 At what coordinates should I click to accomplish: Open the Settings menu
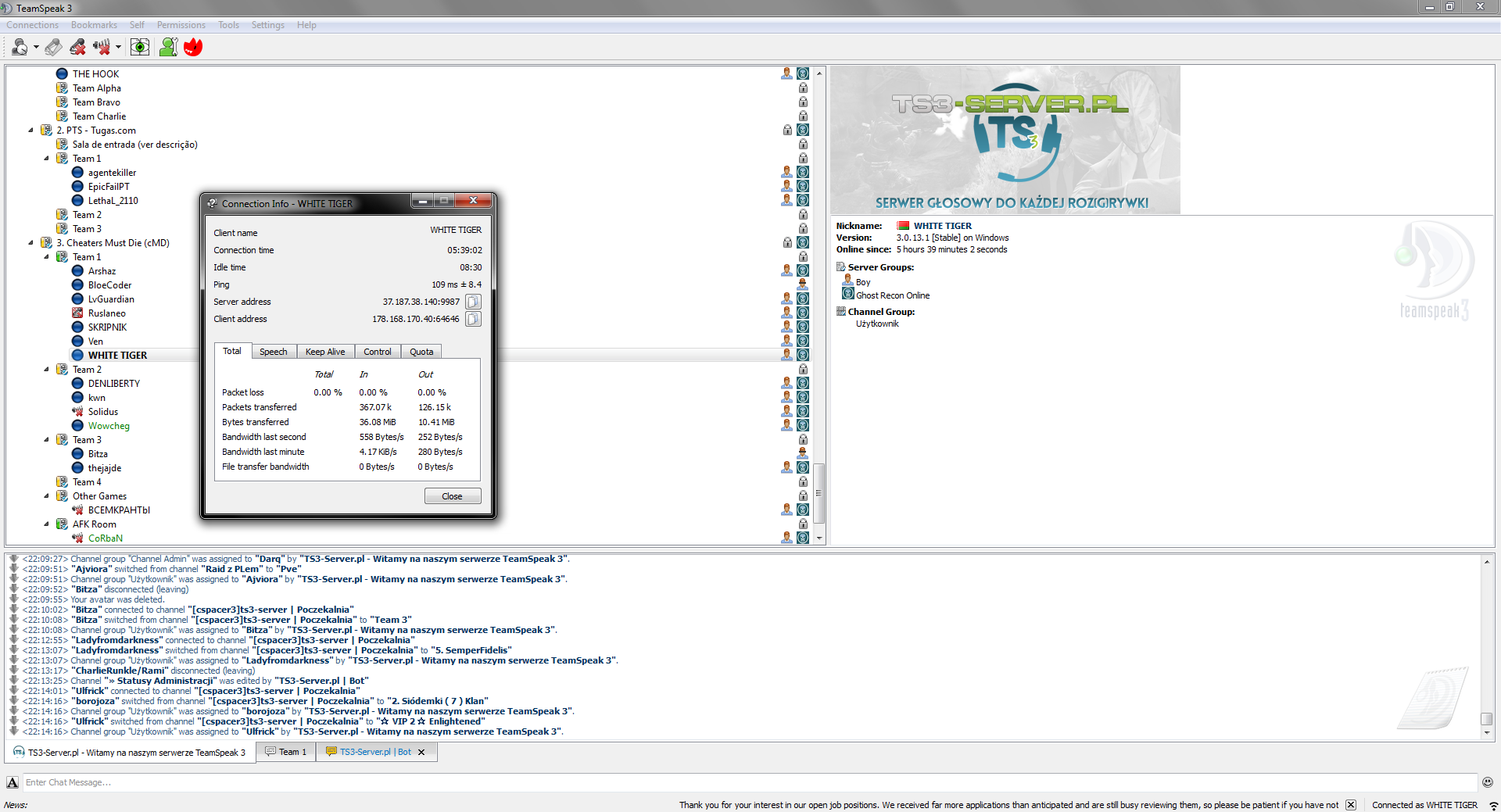pyautogui.click(x=268, y=25)
